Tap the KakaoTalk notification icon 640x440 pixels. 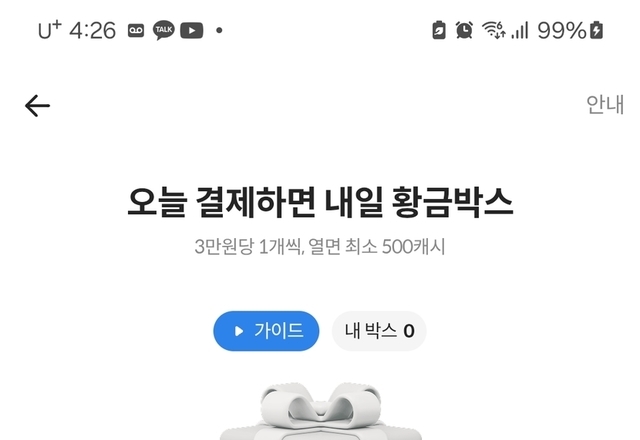(x=164, y=30)
